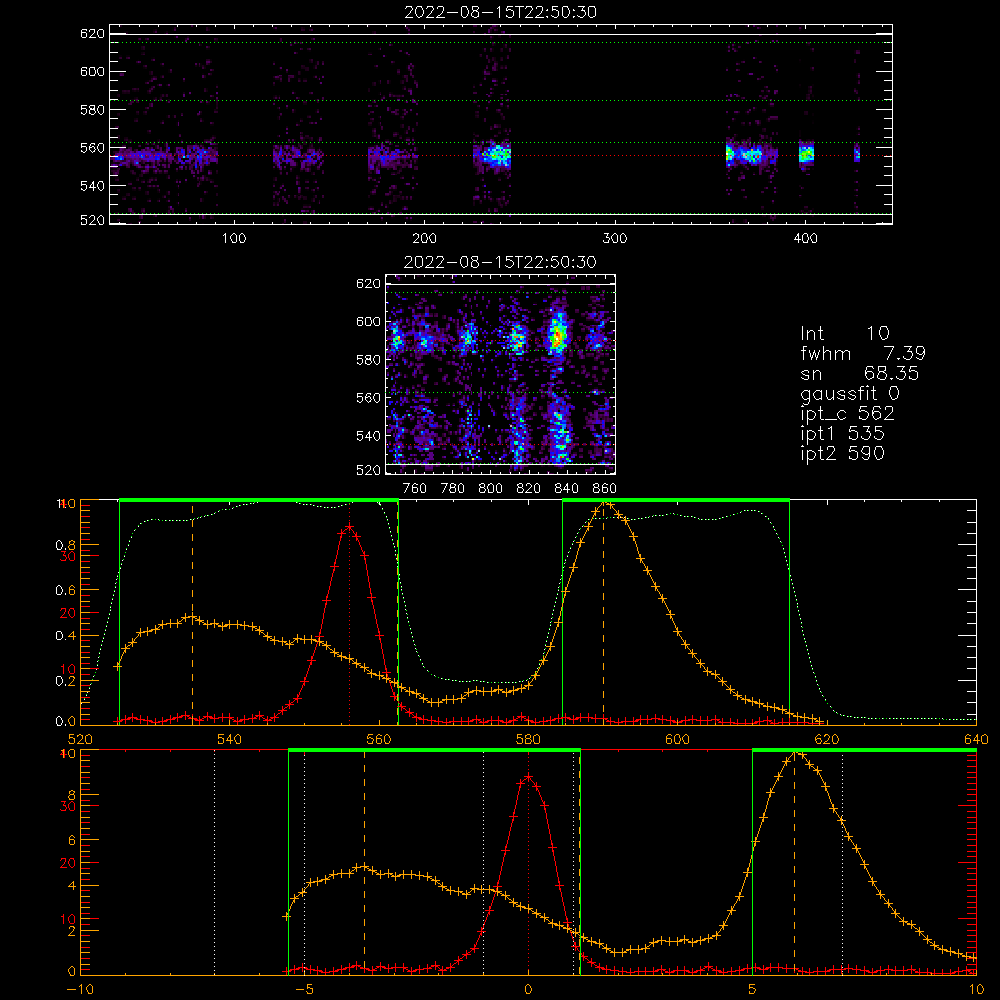The image size is (1000, 1000).
Task: Select the 'Int 10' readout
Action: 844,333
